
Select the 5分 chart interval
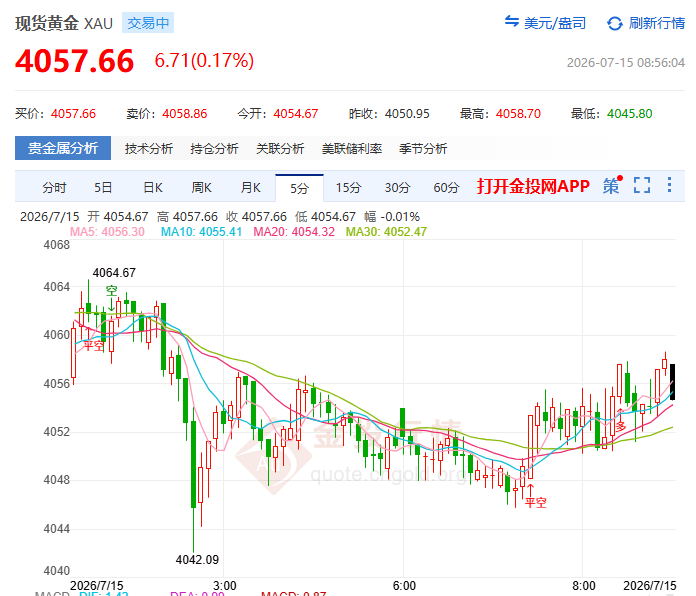(299, 189)
